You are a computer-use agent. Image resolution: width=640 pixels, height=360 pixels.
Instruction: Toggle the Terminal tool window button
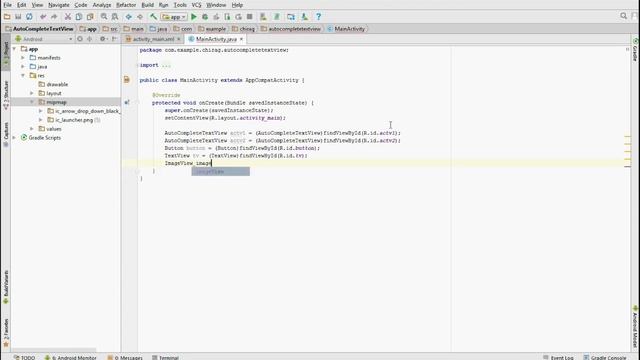point(165,358)
